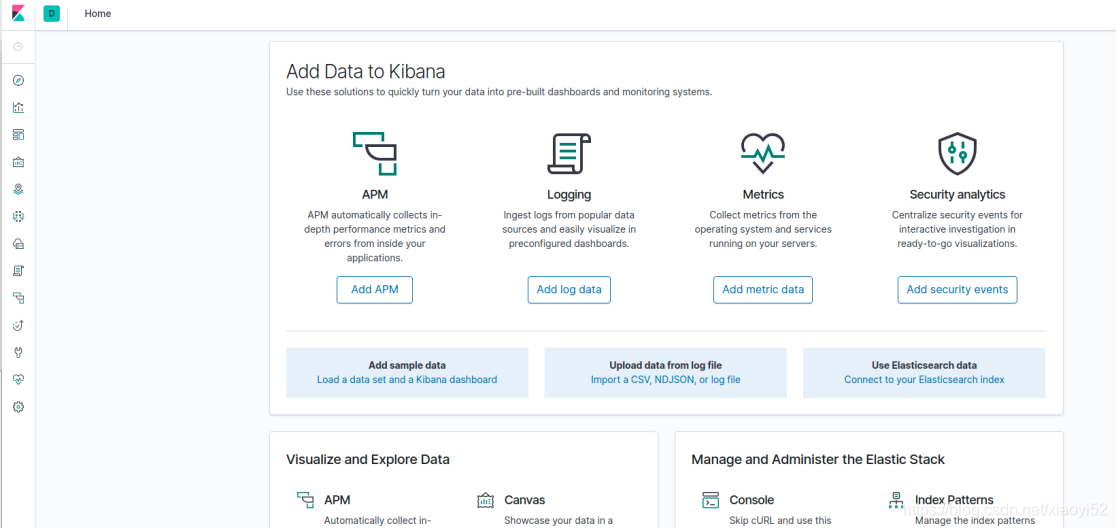Click the Kibana logo

tap(18, 14)
